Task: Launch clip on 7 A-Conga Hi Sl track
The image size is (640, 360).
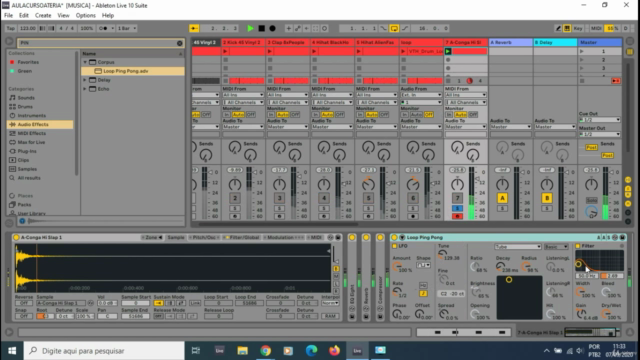Action: coord(448,51)
